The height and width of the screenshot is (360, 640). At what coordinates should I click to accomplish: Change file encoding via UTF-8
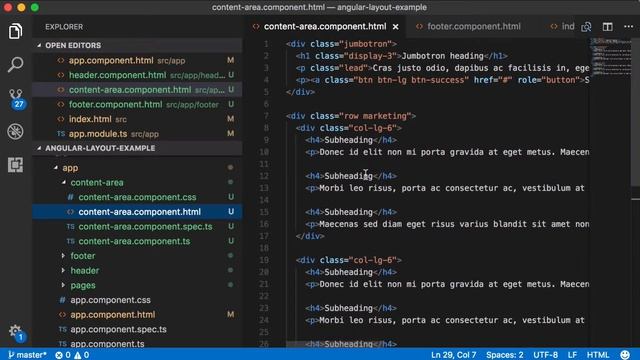point(545,355)
